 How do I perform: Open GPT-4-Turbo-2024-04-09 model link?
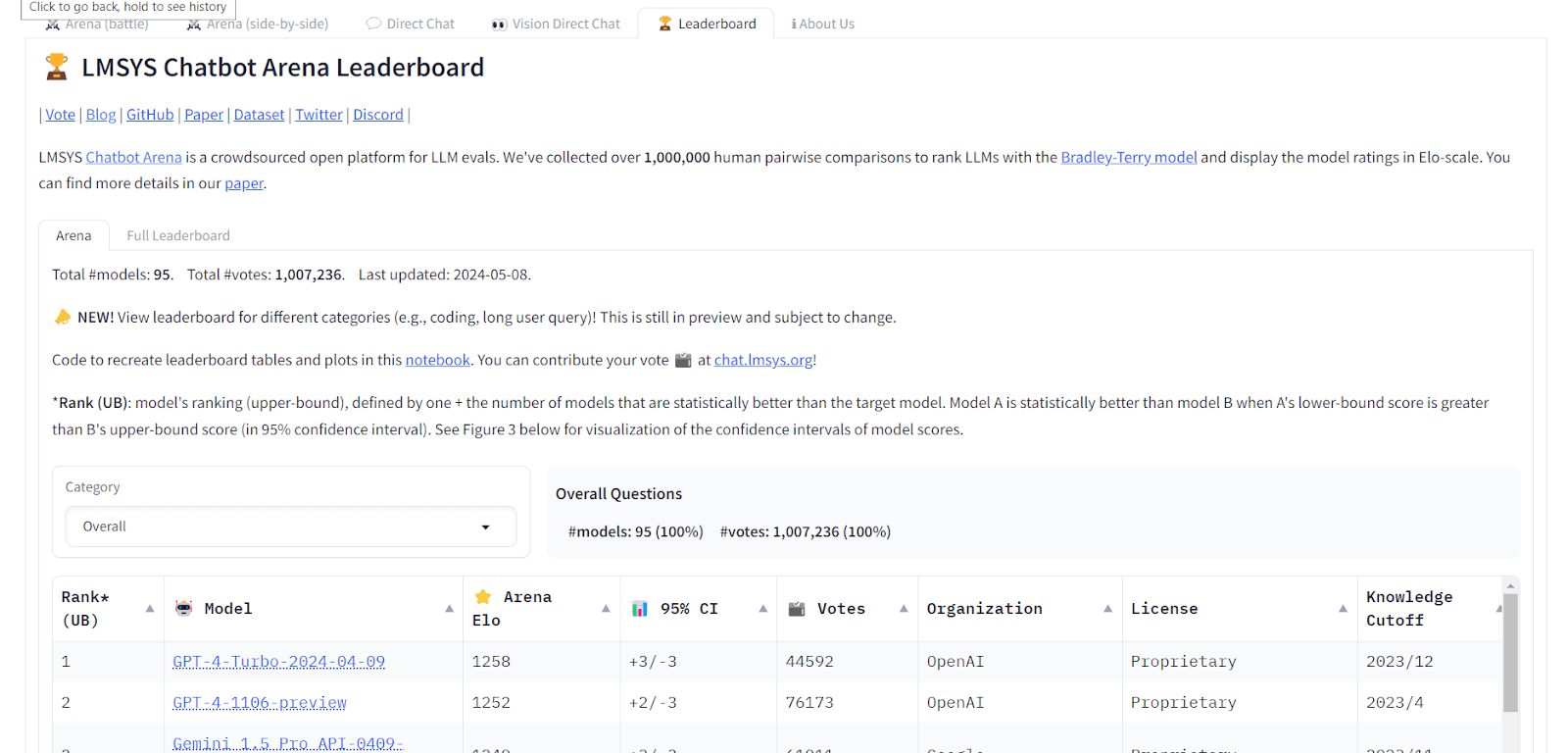click(x=278, y=662)
